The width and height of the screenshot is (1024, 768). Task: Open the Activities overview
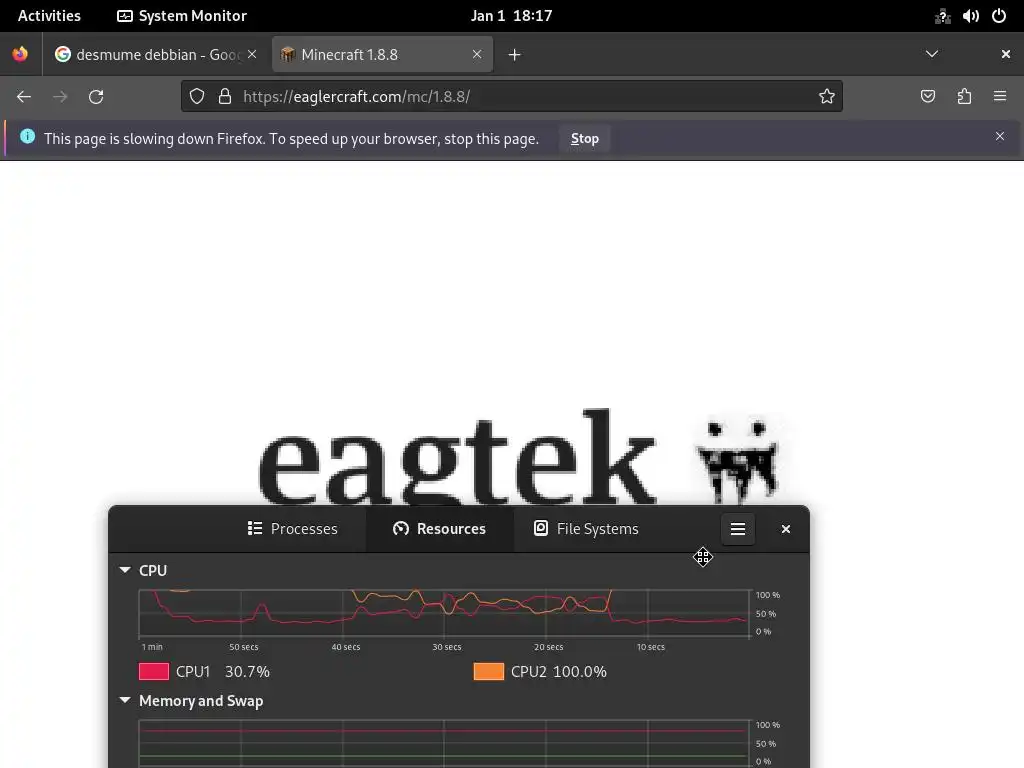coord(49,16)
